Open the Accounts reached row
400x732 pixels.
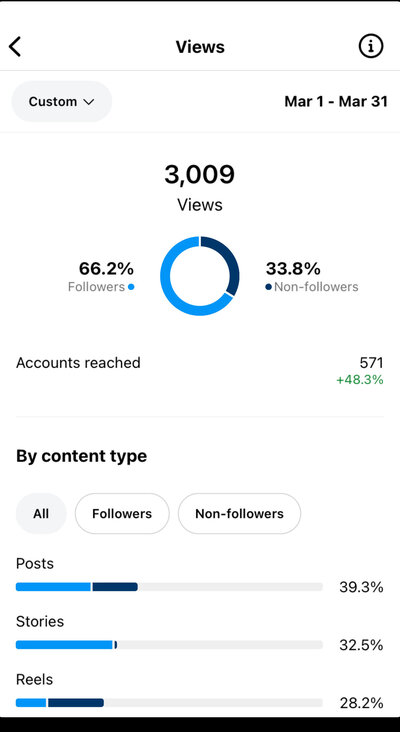(x=200, y=371)
